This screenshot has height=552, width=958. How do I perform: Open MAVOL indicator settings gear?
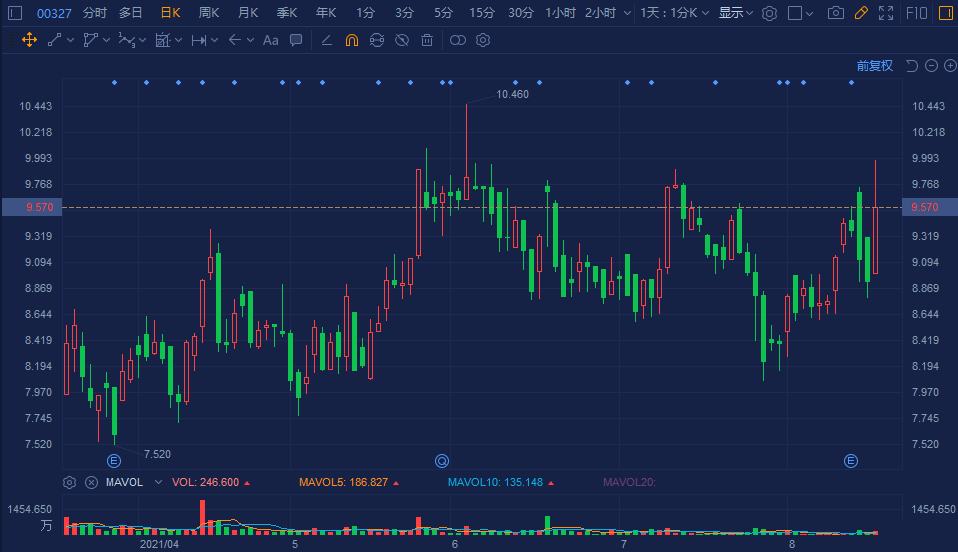[x=70, y=482]
